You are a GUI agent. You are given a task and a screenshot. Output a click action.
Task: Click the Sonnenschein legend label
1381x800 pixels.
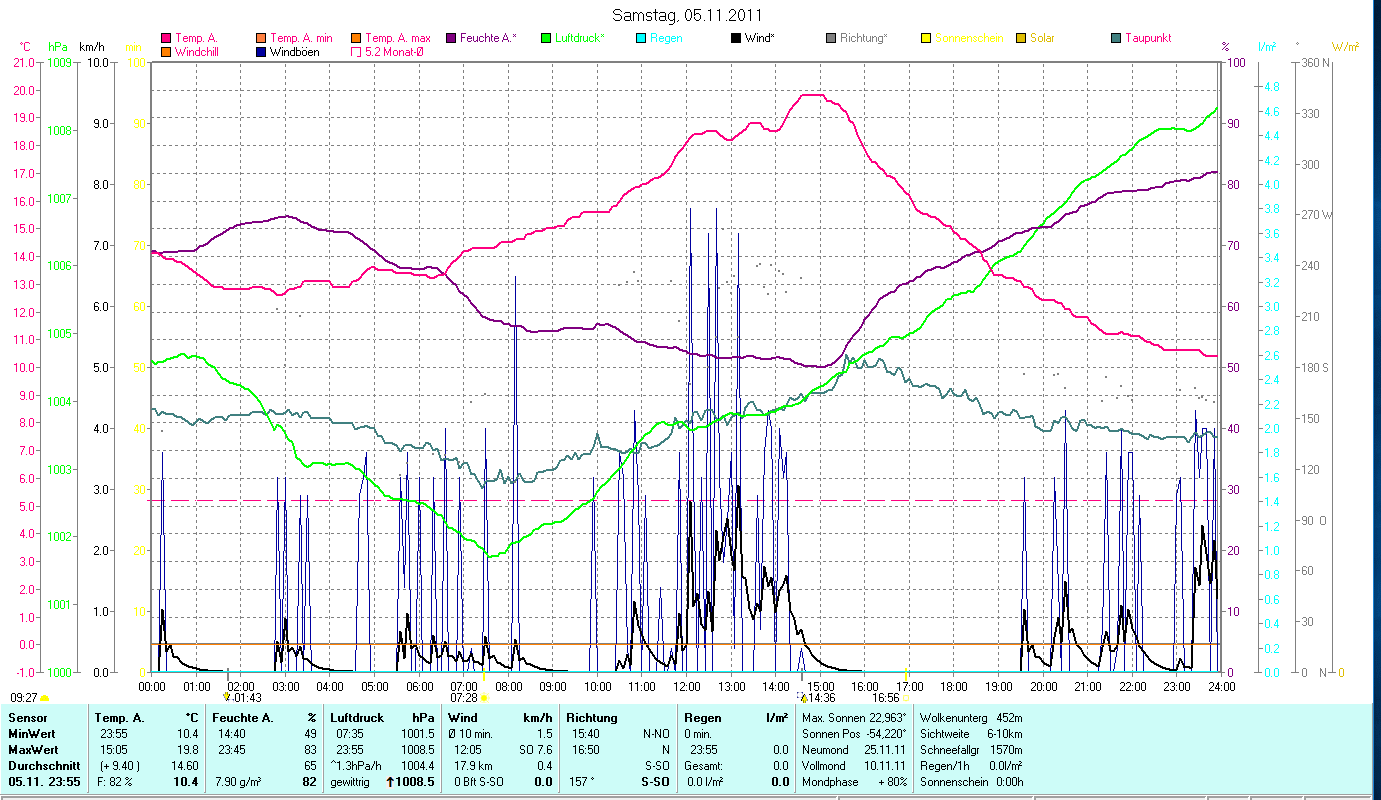click(x=968, y=38)
